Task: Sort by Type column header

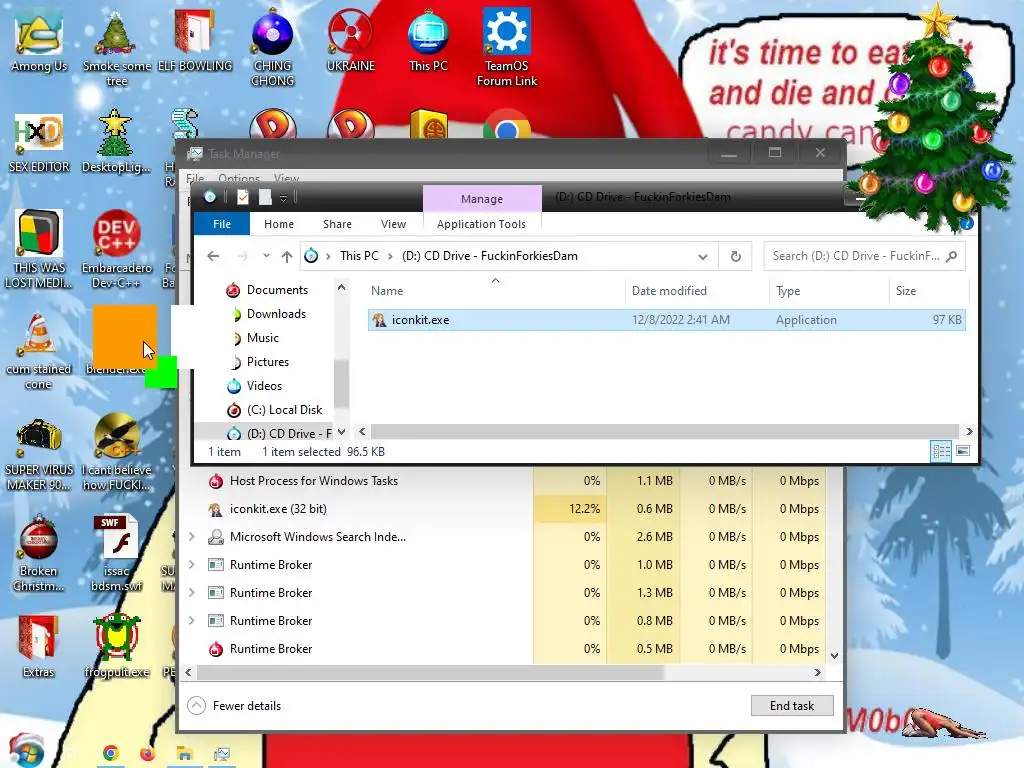Action: pyautogui.click(x=829, y=291)
